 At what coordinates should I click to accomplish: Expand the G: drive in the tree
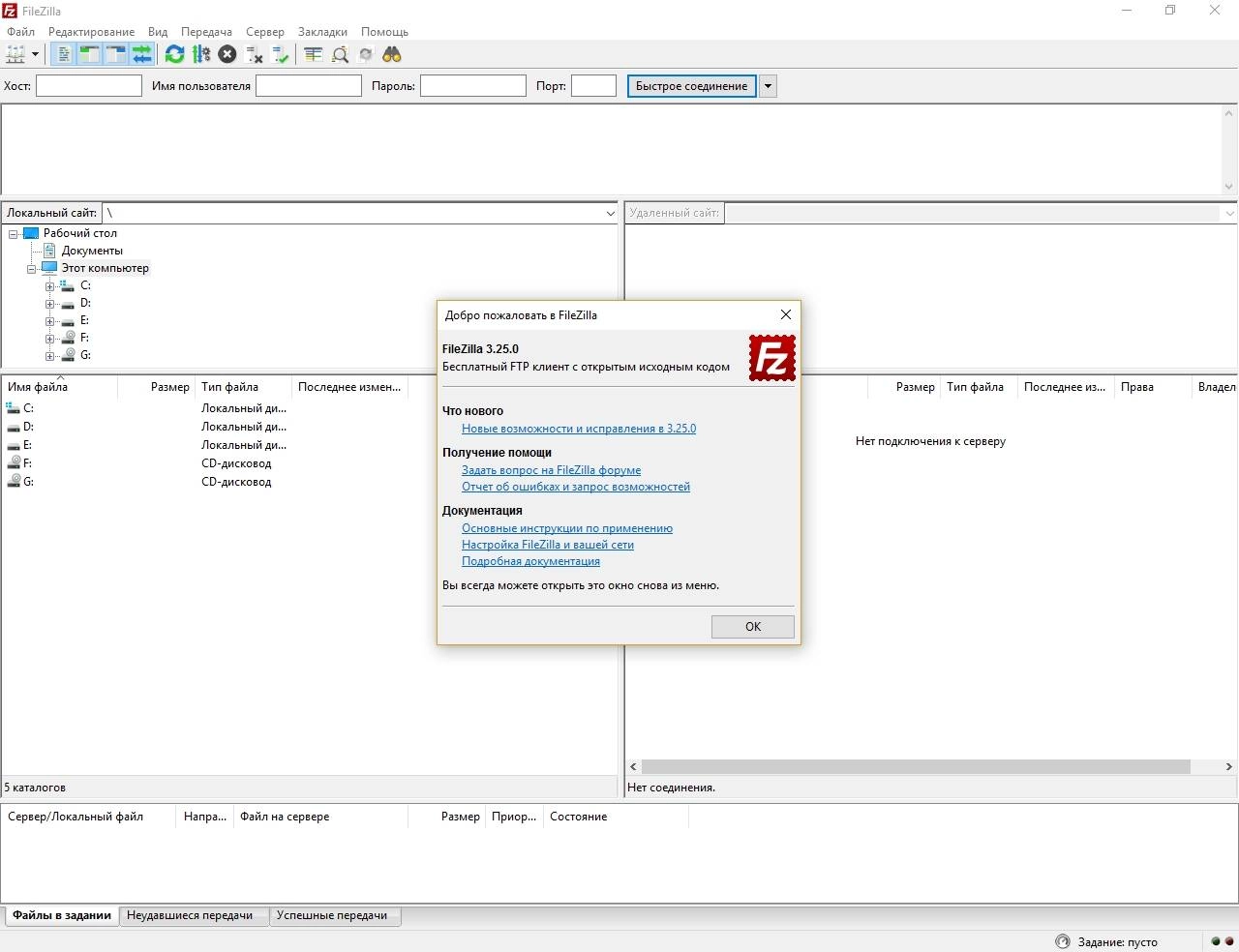click(x=49, y=355)
